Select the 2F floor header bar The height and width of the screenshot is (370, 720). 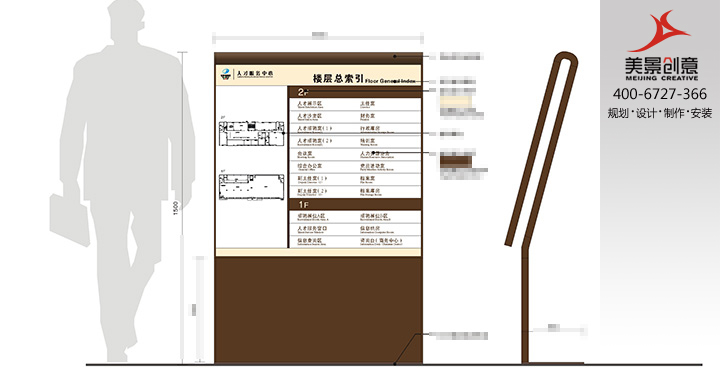click(x=355, y=92)
